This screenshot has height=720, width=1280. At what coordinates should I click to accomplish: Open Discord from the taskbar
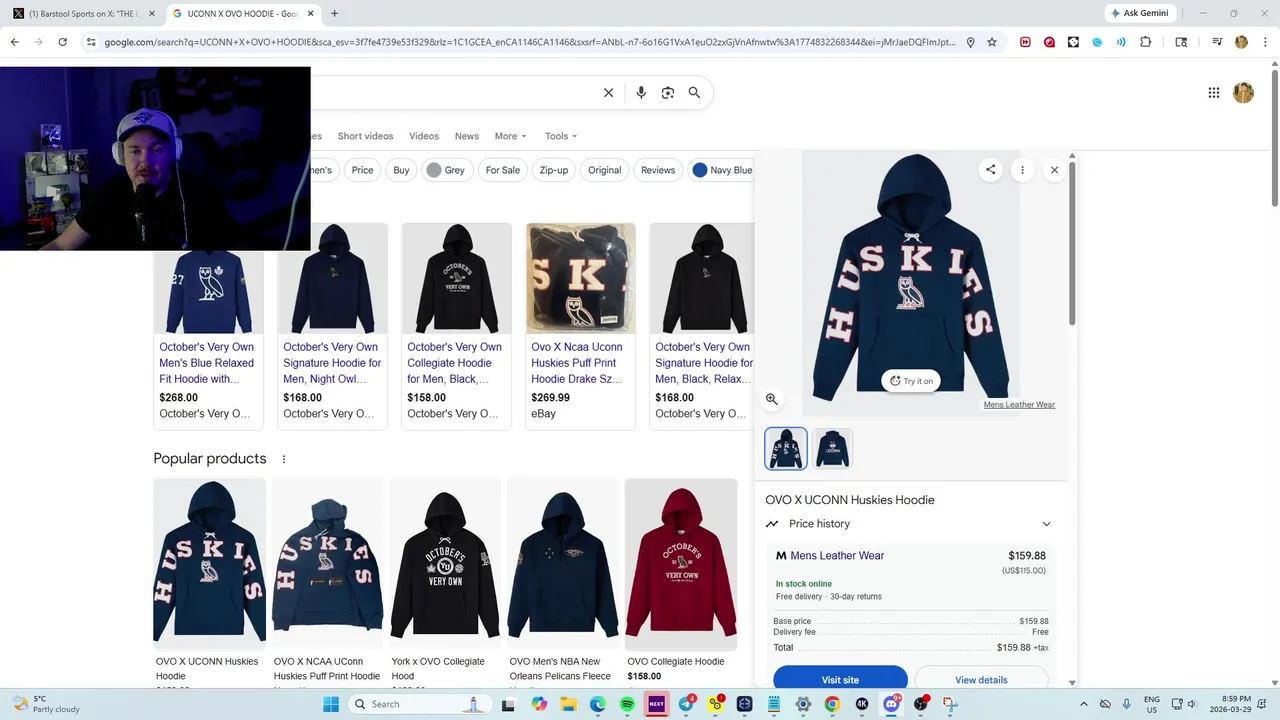pyautogui.click(x=891, y=704)
